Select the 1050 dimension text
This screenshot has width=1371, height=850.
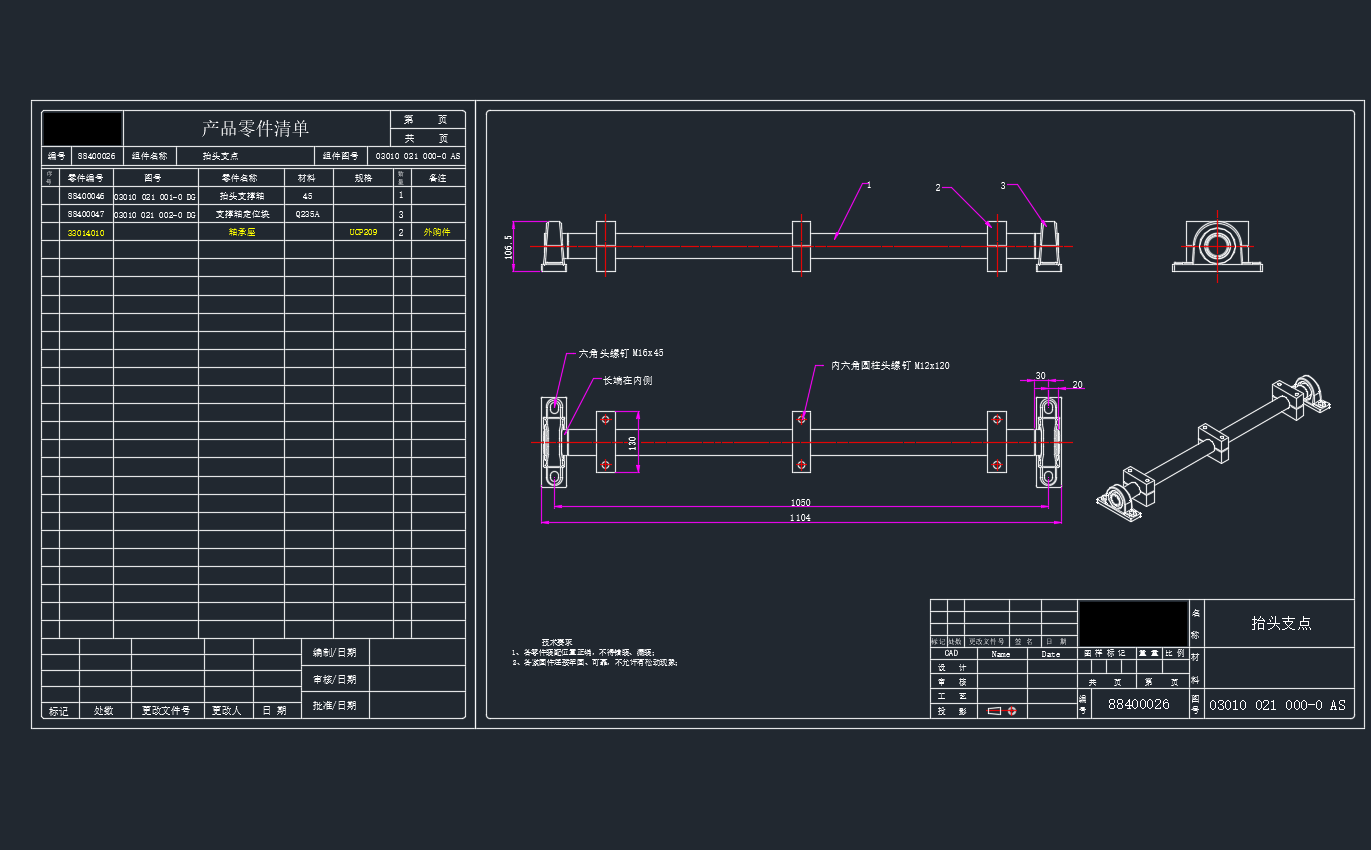800,502
